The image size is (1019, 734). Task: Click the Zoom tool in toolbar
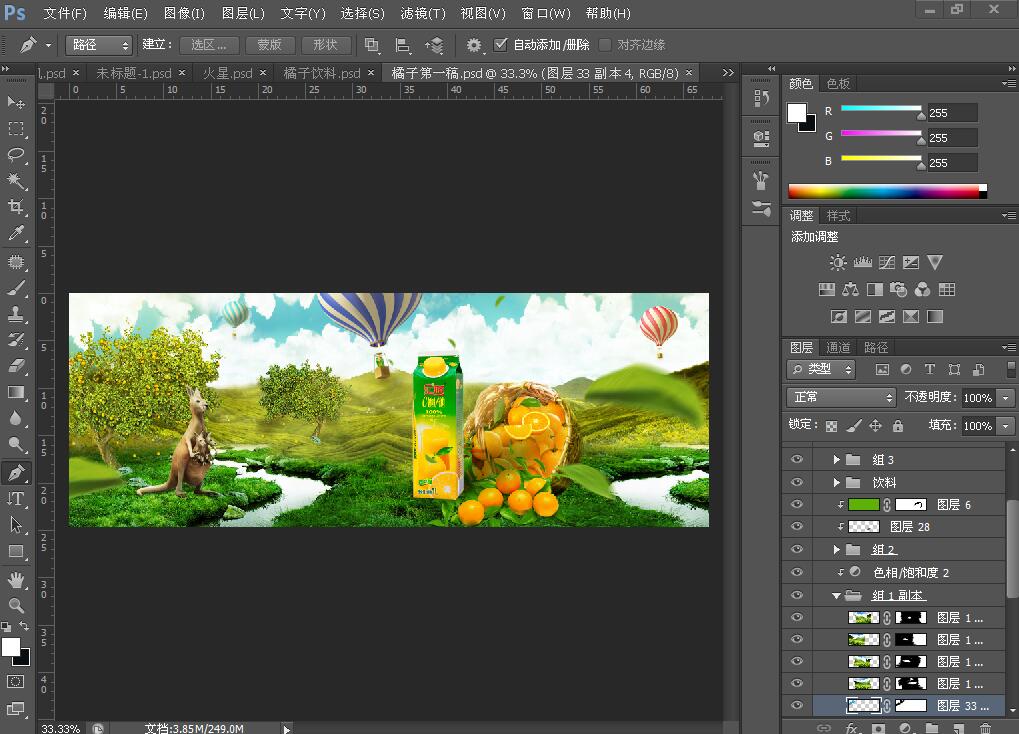coord(16,606)
